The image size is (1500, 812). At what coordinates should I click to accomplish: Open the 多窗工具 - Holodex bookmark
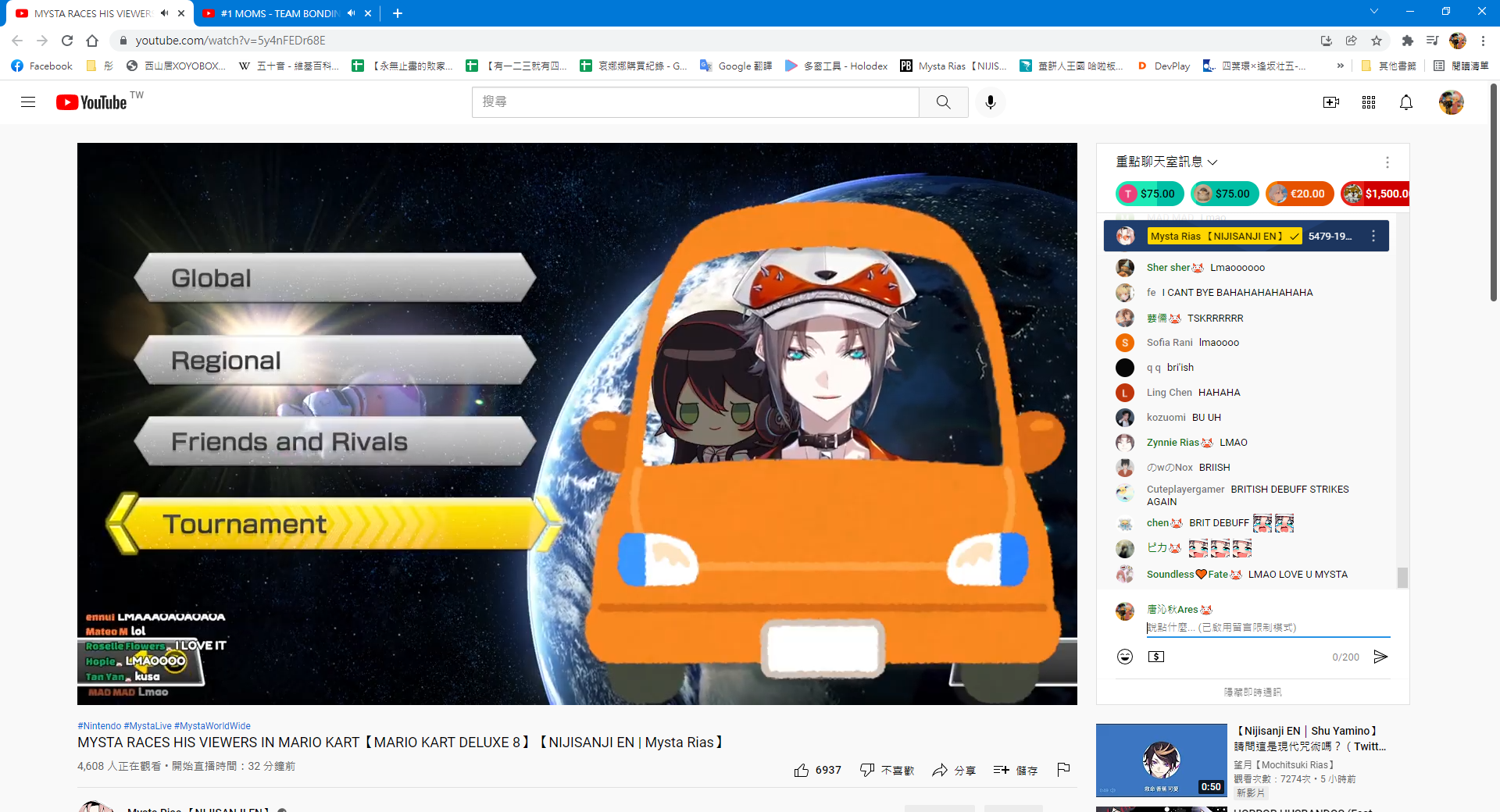836,66
